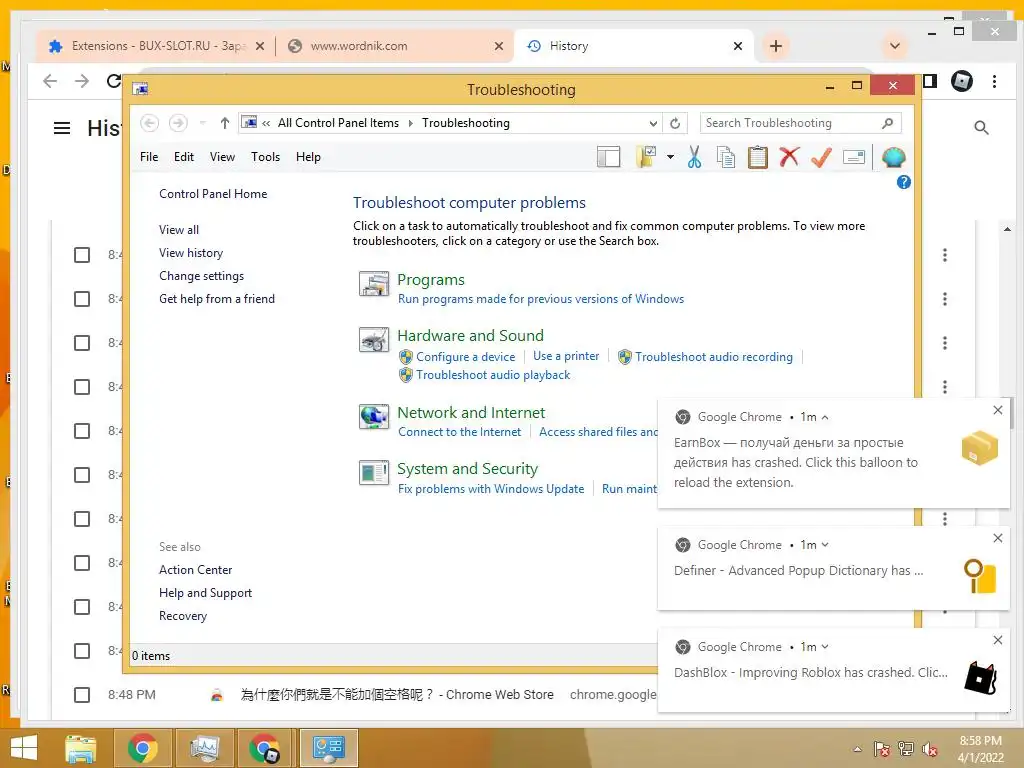Click the Paste clipboard toolbar icon

point(758,157)
